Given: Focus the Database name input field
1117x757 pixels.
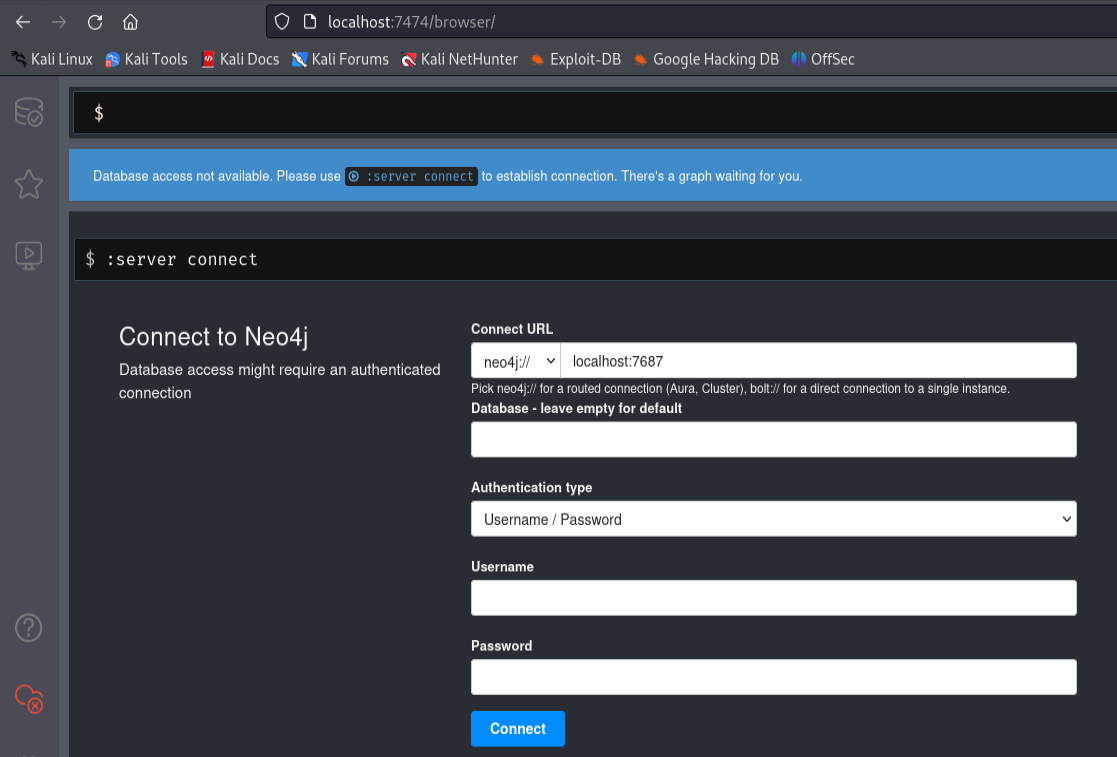Looking at the screenshot, I should pyautogui.click(x=774, y=439).
